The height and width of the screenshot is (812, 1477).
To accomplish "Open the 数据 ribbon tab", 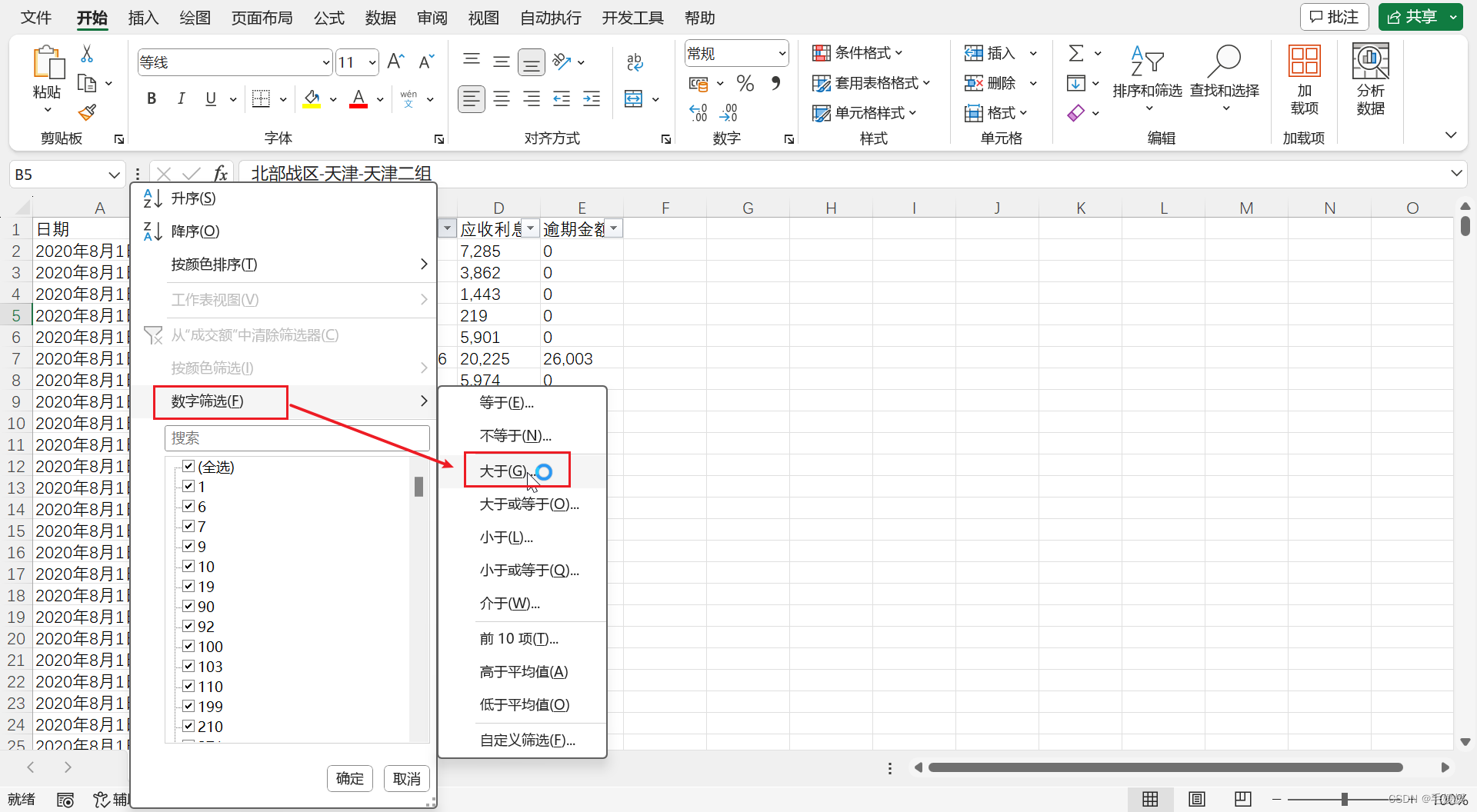I will click(380, 18).
